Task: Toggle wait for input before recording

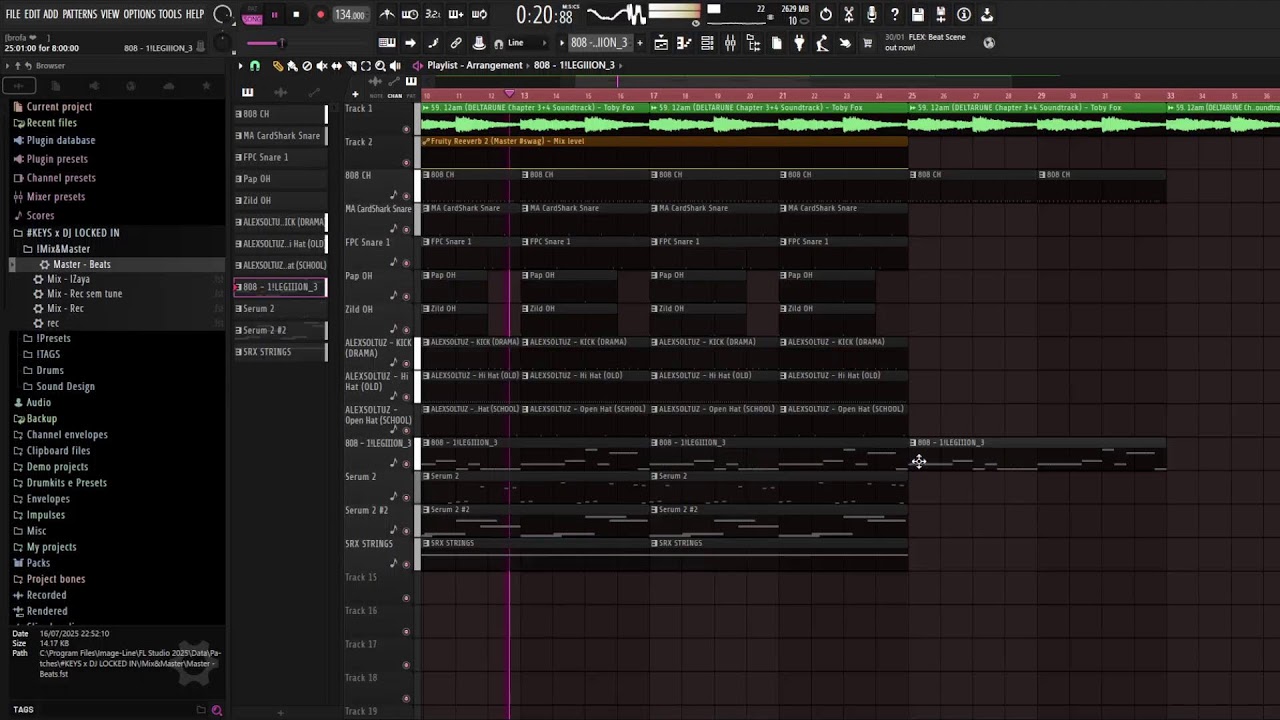Action: point(410,14)
